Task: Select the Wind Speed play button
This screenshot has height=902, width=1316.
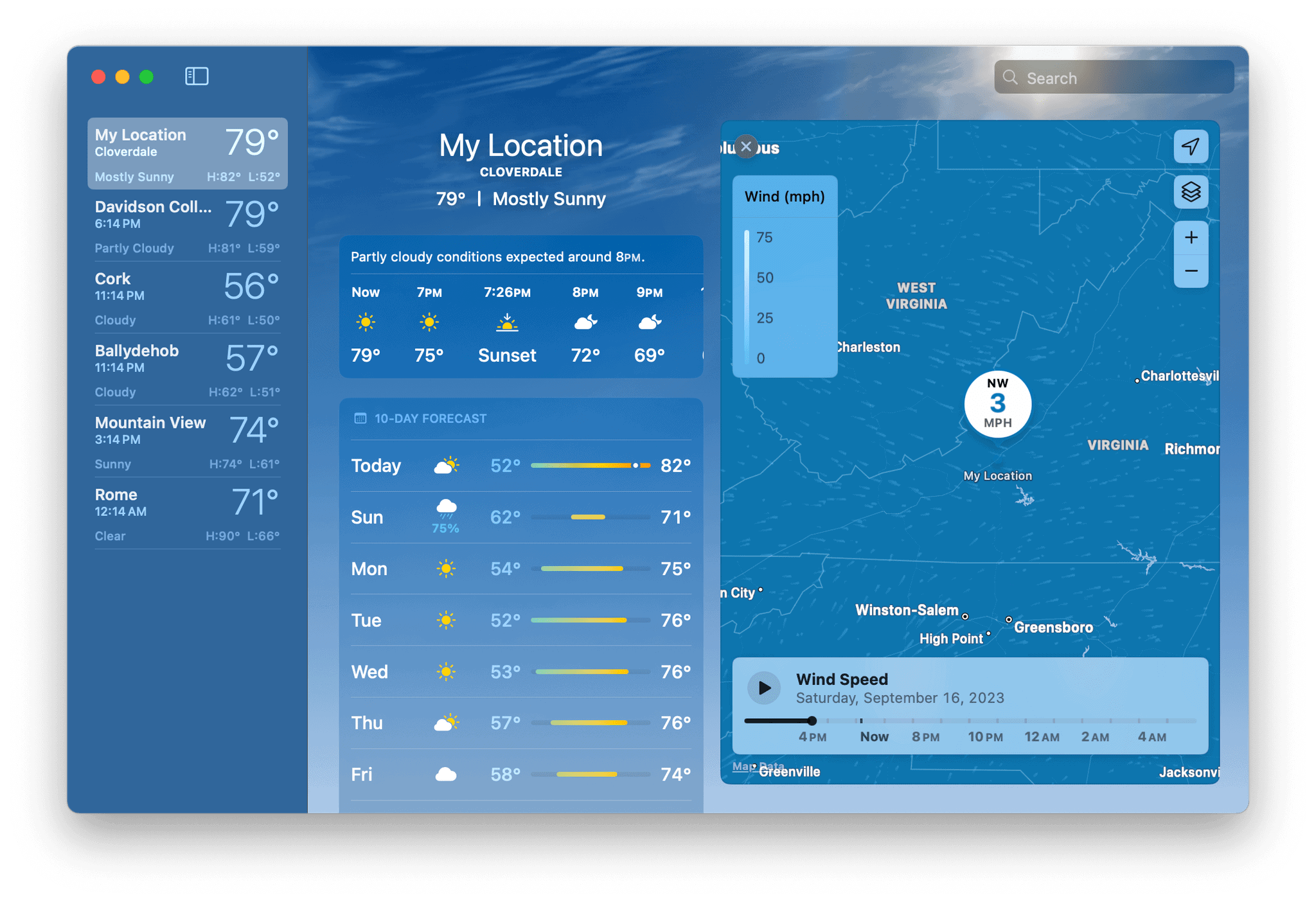Action: [x=764, y=687]
